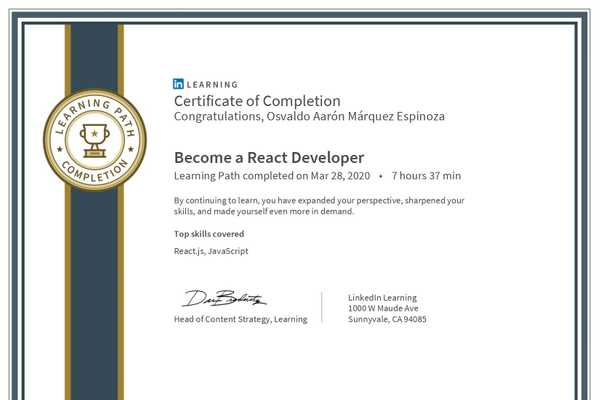Select the 'Certificate of Completion' heading
This screenshot has width=600, height=400.
(257, 101)
